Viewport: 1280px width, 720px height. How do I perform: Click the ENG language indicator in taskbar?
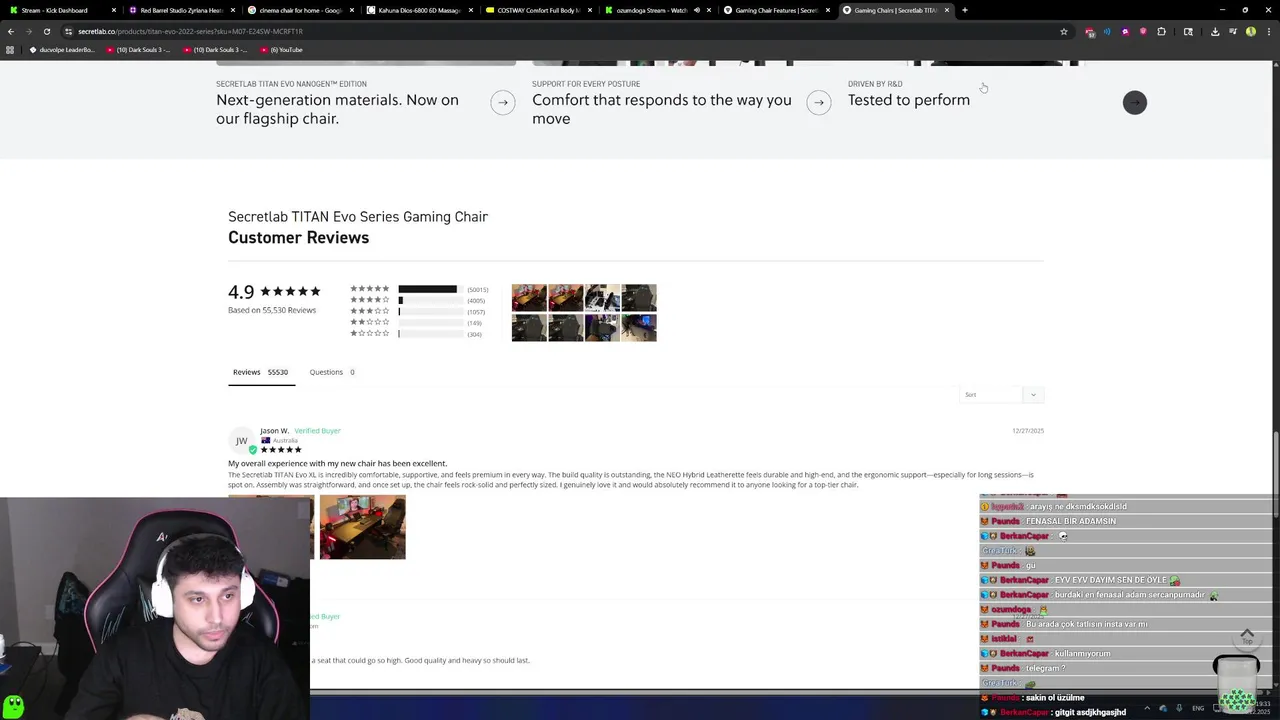click(x=1198, y=708)
